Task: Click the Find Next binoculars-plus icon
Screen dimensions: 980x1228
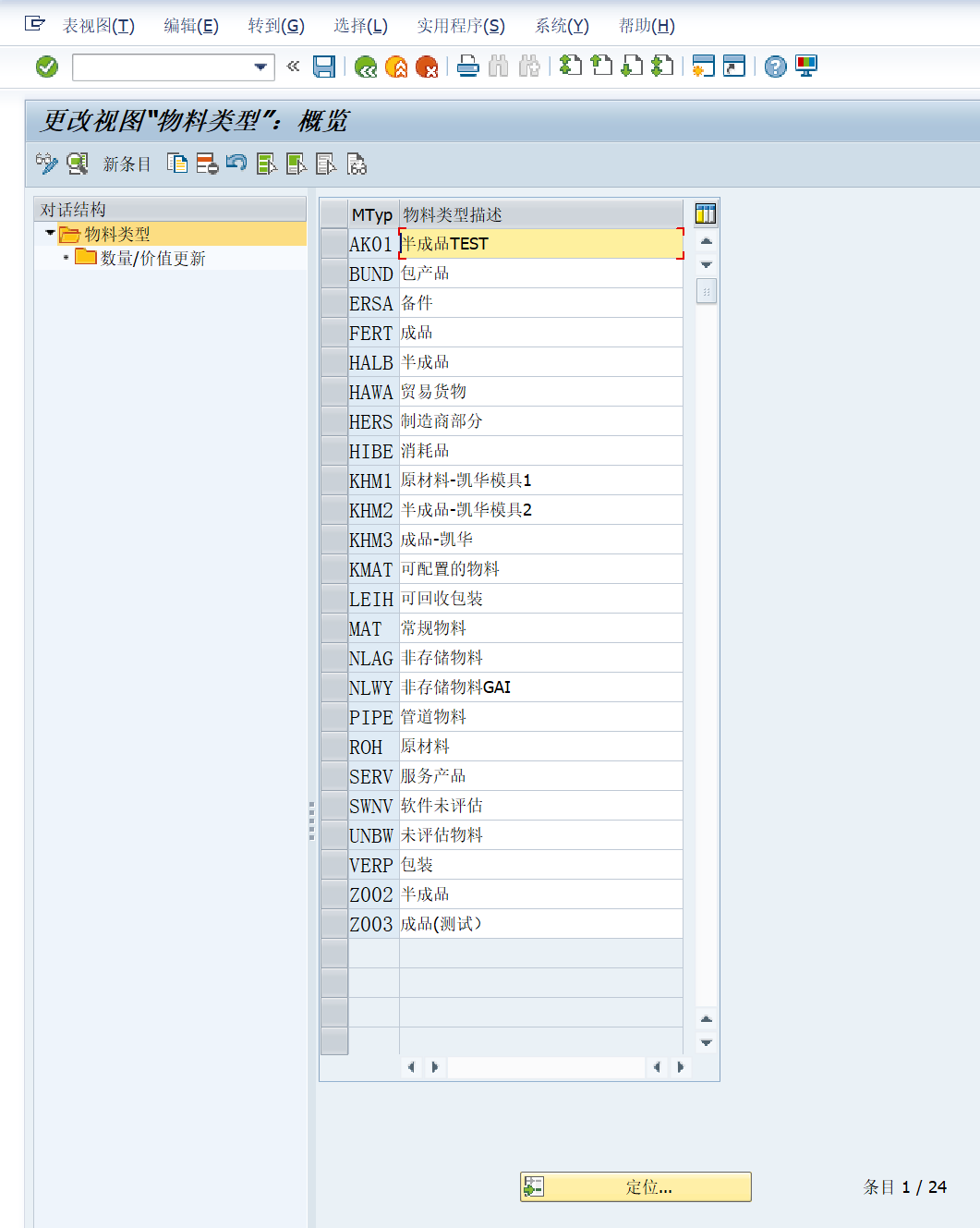Action: click(x=529, y=67)
